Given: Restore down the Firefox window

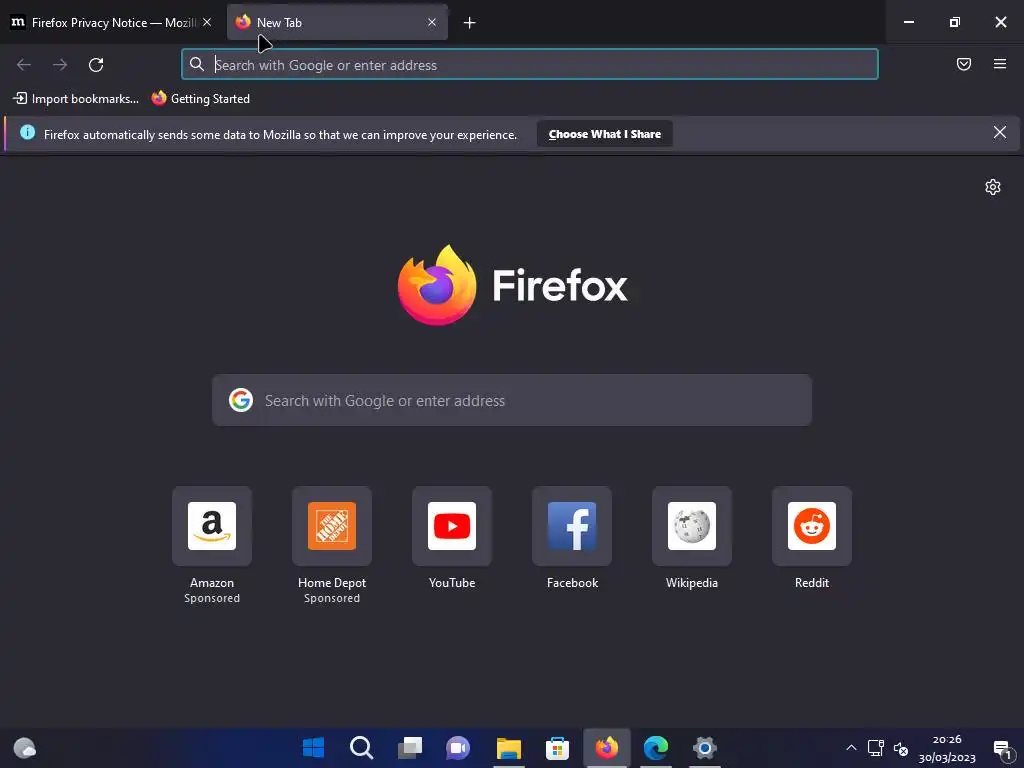Looking at the screenshot, I should coord(955,22).
